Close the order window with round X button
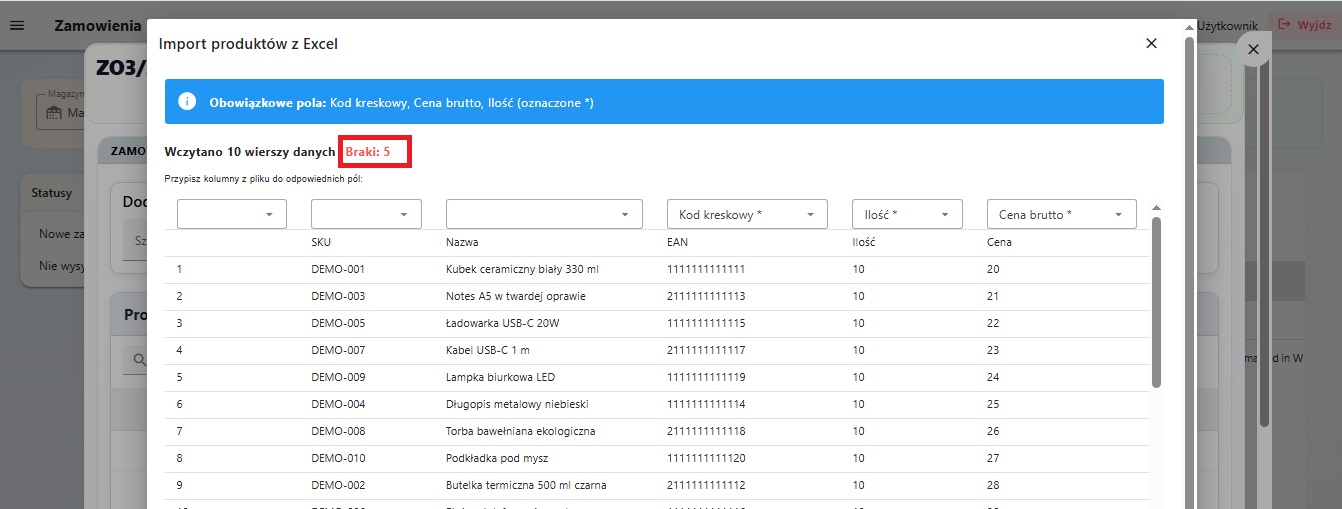1342x509 pixels. [x=1253, y=49]
